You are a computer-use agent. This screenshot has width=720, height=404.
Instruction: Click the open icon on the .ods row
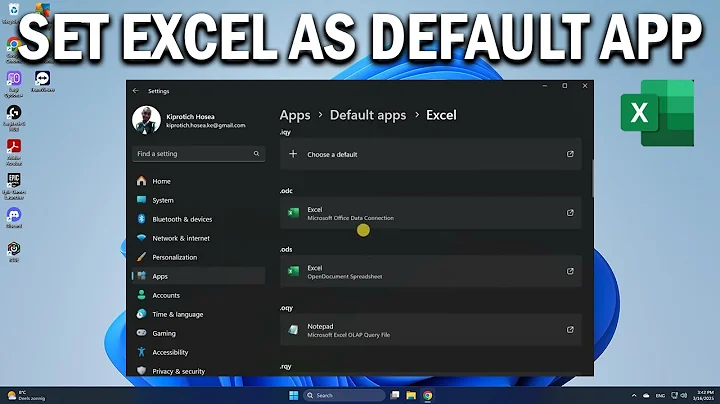coord(570,271)
